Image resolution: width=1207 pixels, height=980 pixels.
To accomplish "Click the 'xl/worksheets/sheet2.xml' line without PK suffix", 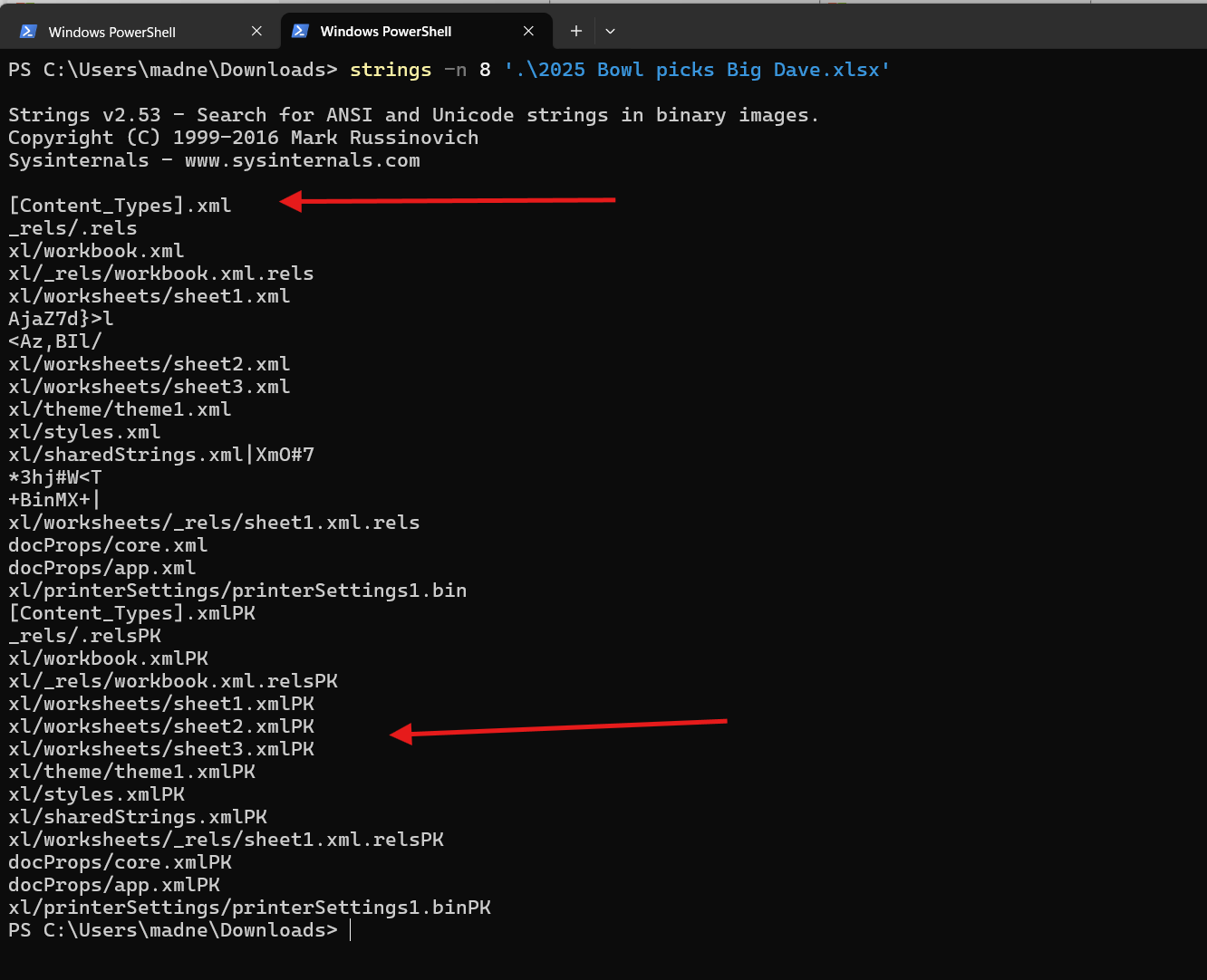I will (150, 364).
